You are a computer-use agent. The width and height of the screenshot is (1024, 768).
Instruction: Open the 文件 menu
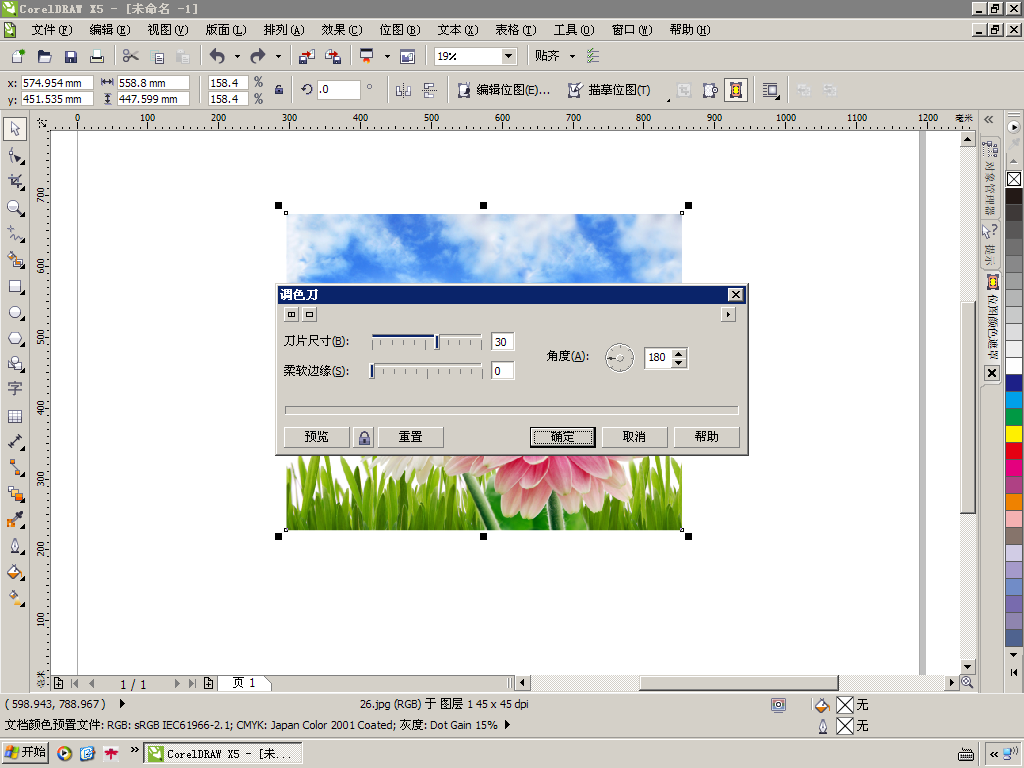[x=52, y=30]
